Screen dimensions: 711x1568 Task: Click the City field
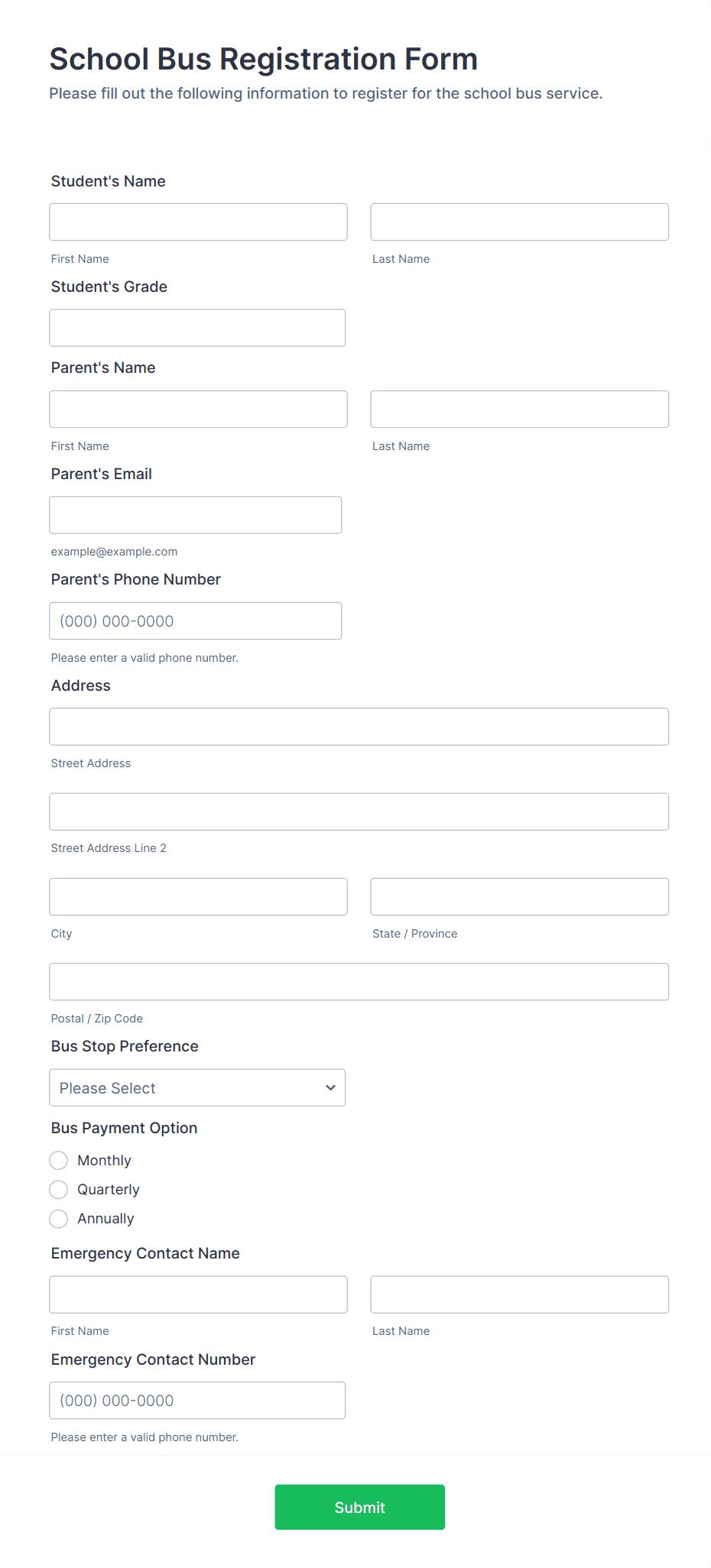coord(197,896)
